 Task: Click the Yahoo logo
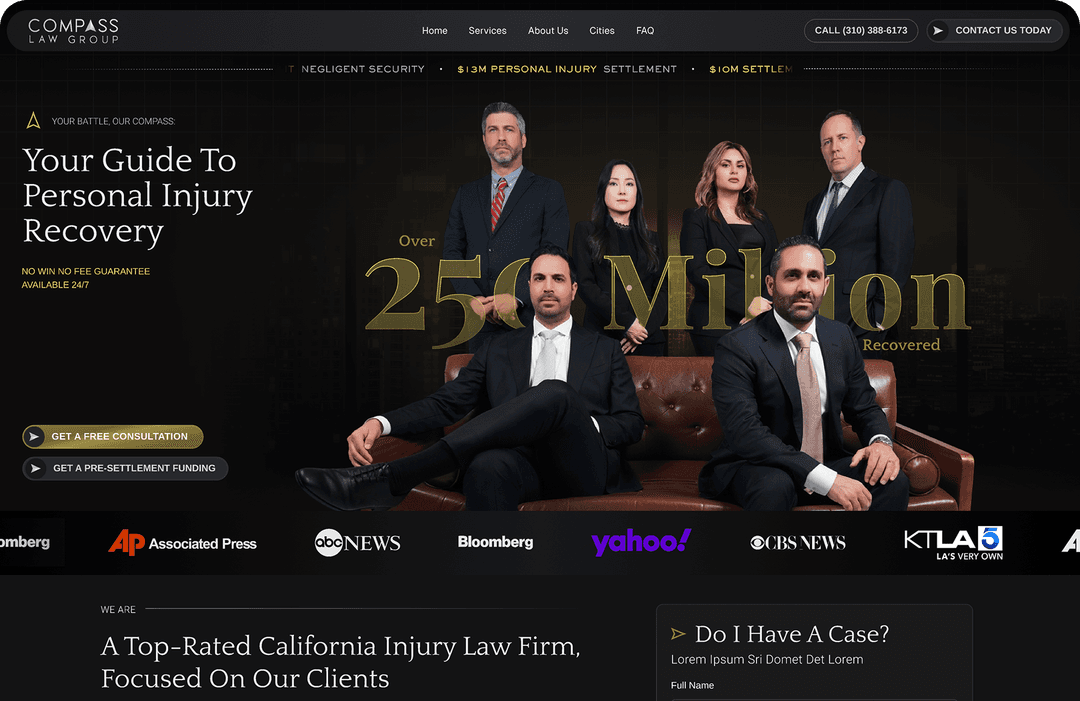click(x=641, y=542)
